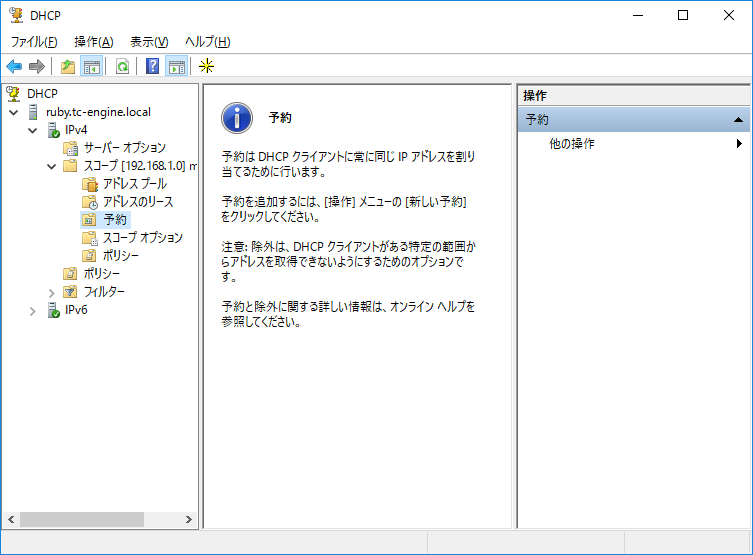Open the 操作(A) menu
The image size is (753, 555).
pos(94,42)
